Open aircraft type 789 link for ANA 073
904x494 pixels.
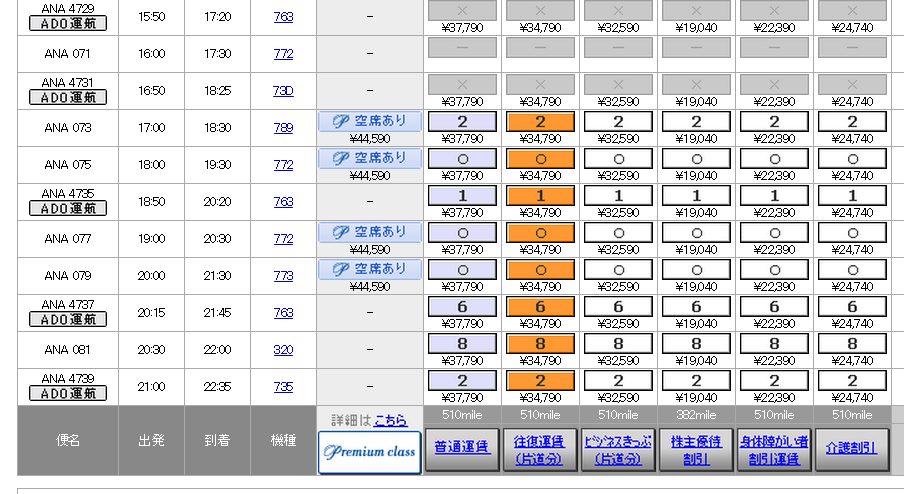point(283,128)
